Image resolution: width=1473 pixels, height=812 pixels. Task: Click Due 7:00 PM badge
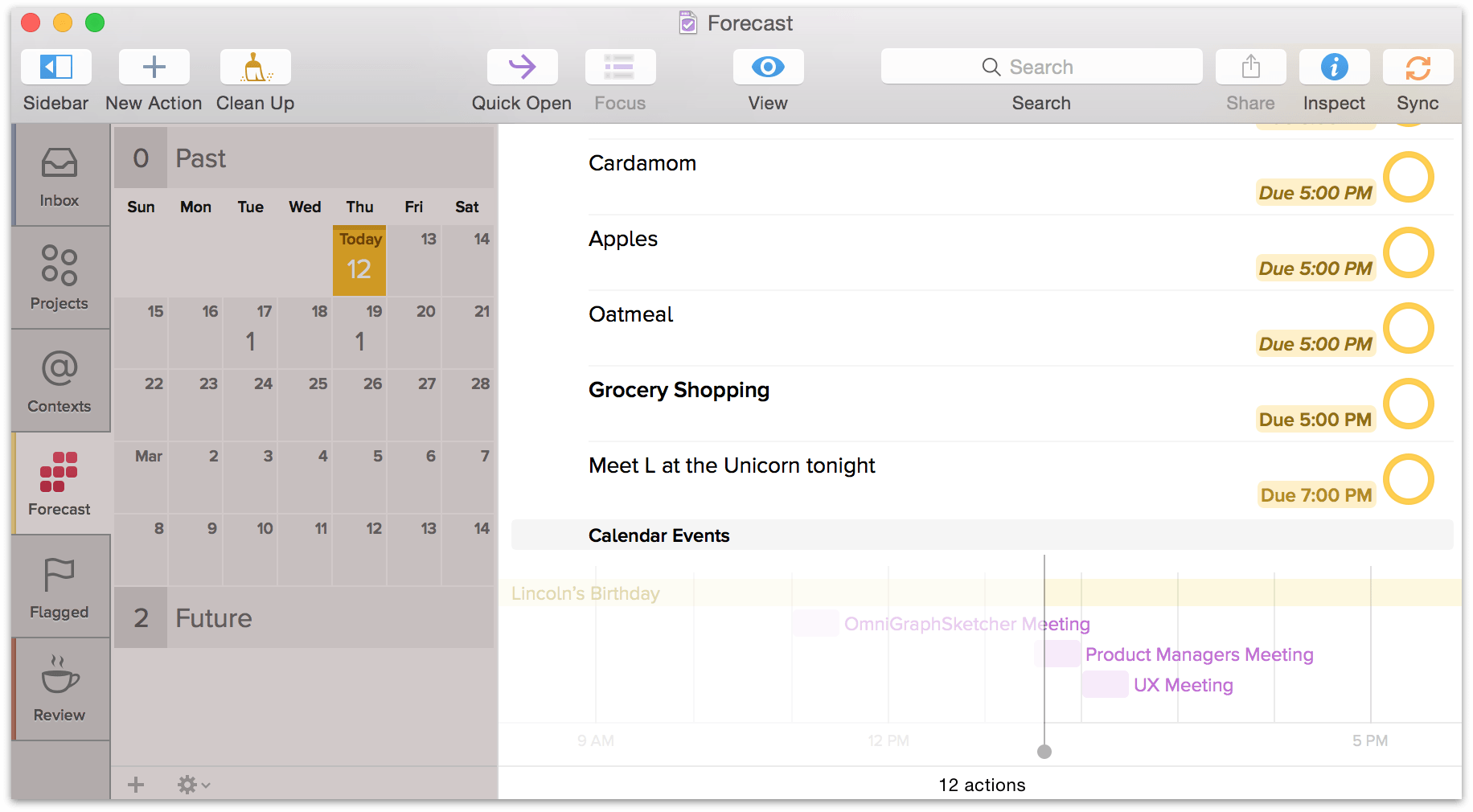[1316, 495]
